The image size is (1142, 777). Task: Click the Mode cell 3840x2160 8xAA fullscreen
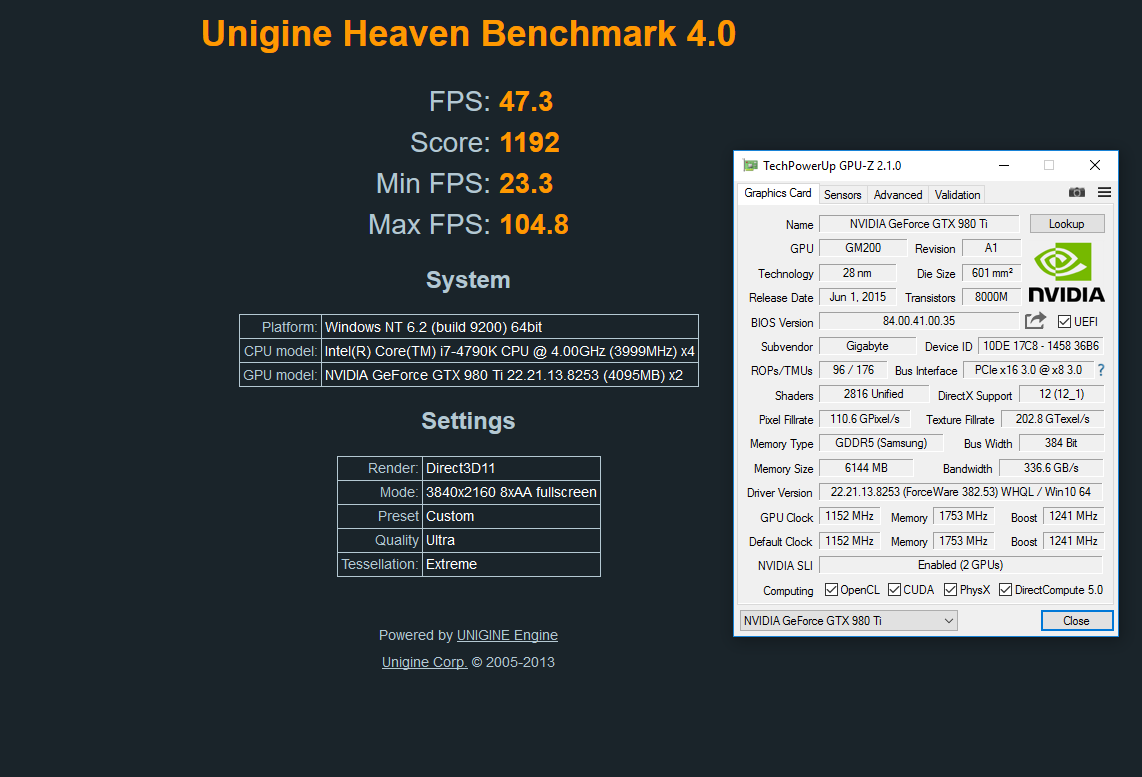pyautogui.click(x=511, y=492)
